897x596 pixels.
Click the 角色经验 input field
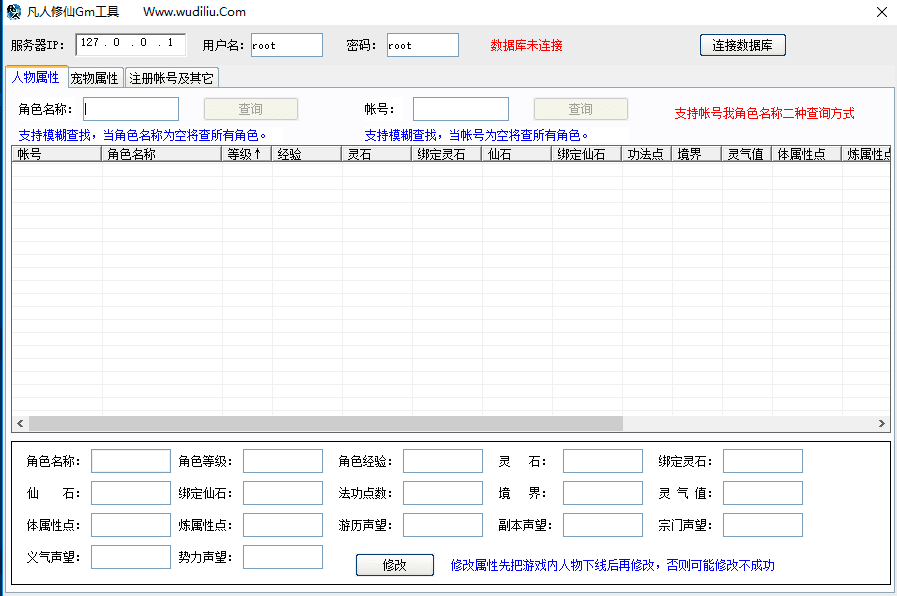point(443,461)
